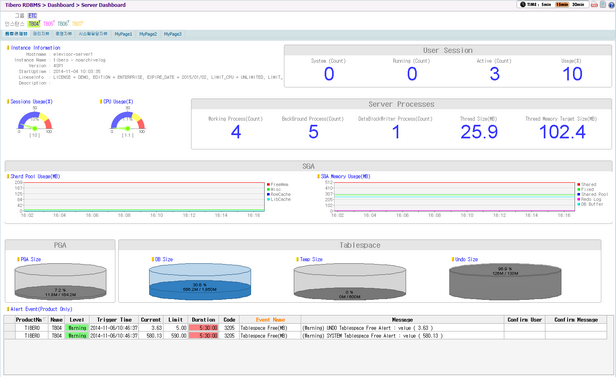The image size is (616, 377).
Task: Select the ETC group
Action: pyautogui.click(x=32, y=16)
